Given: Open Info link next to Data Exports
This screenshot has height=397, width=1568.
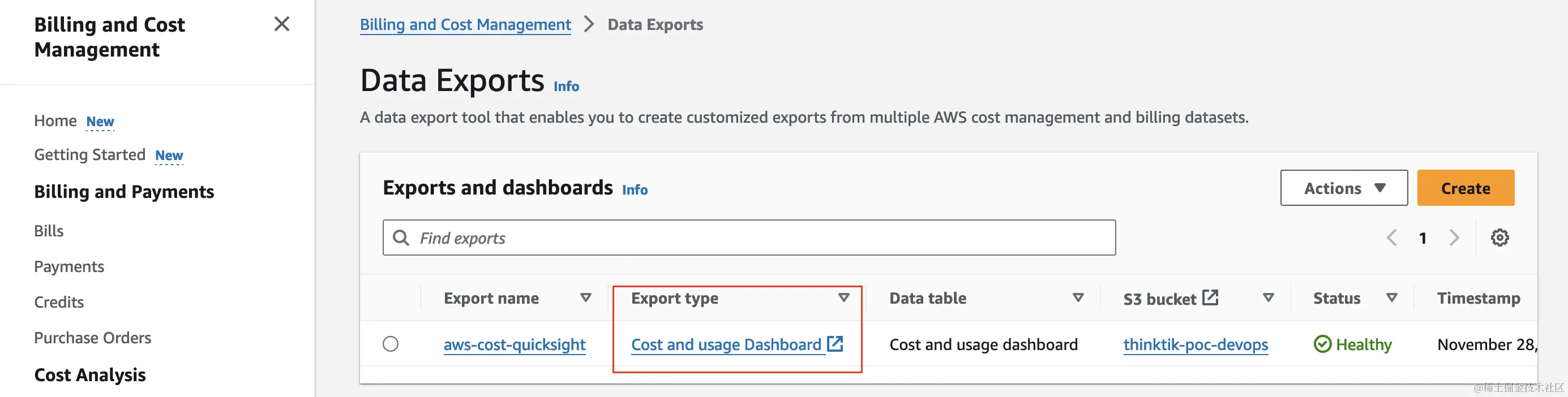Looking at the screenshot, I should click(566, 87).
